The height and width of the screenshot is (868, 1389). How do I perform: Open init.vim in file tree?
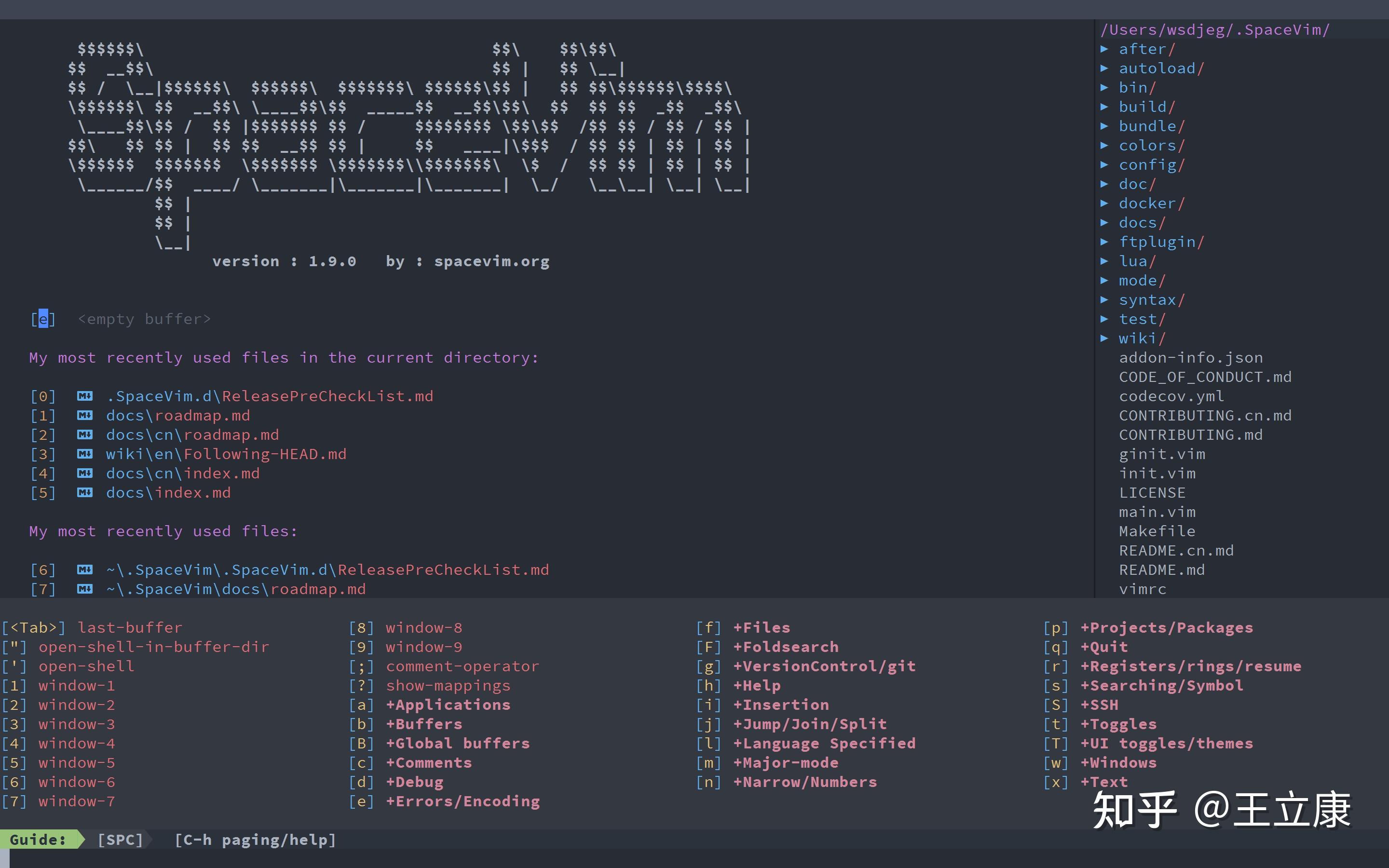pyautogui.click(x=1157, y=474)
